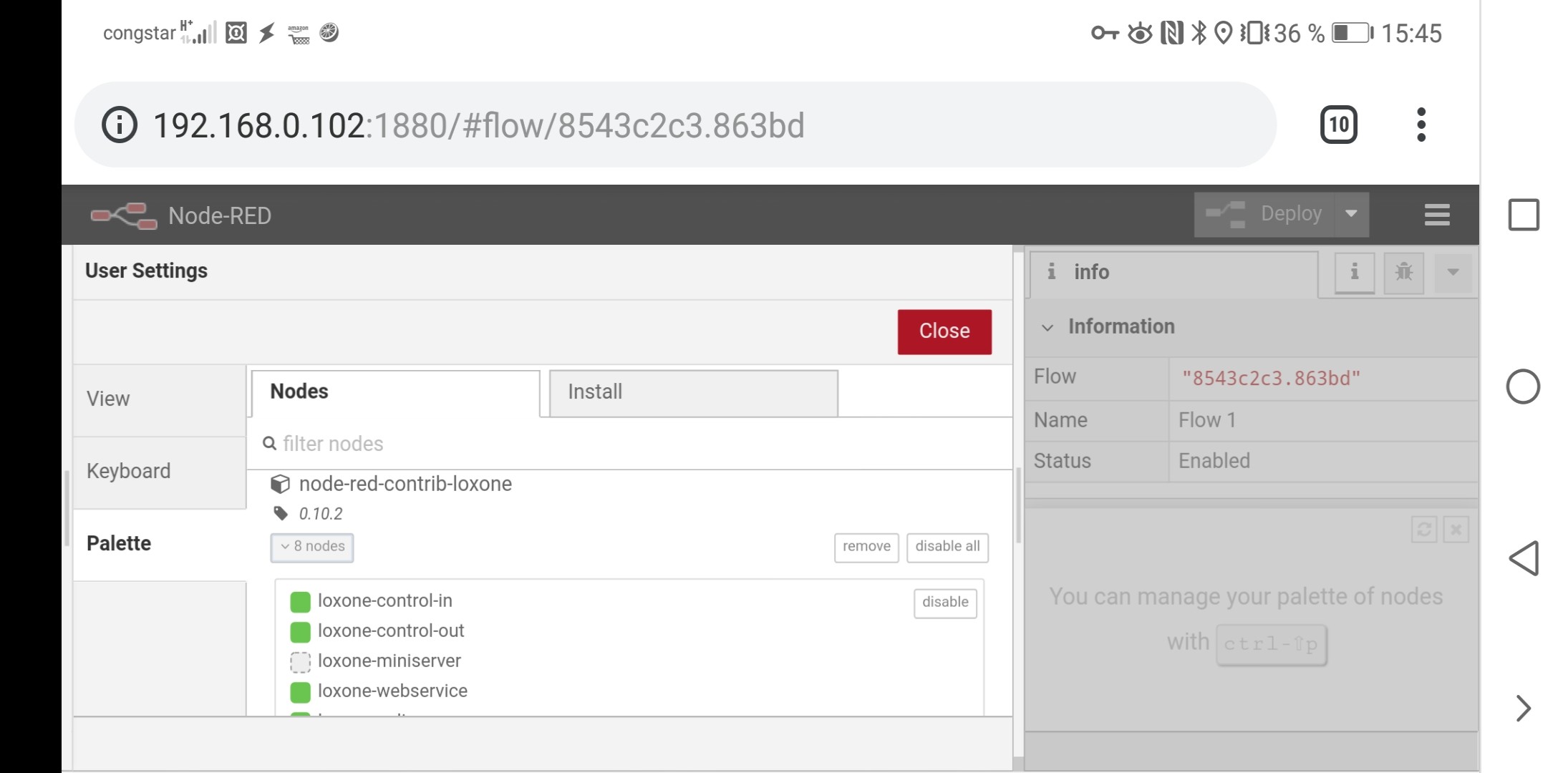Switch to the Install tab
Viewport: 1568px width, 773px height.
tap(693, 392)
